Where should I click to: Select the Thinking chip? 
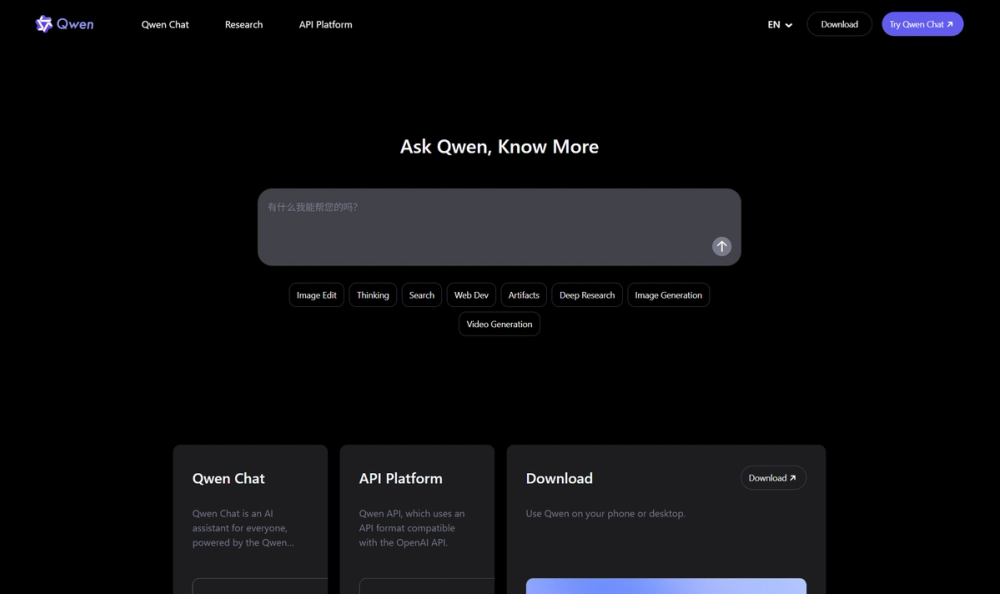pos(372,295)
